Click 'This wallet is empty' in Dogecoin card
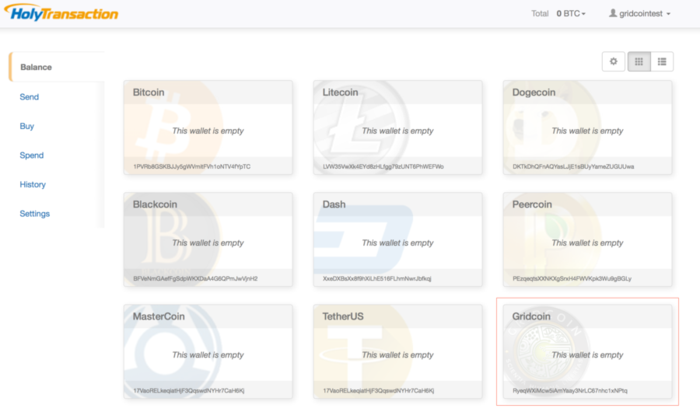This screenshot has width=700, height=412. [588, 131]
